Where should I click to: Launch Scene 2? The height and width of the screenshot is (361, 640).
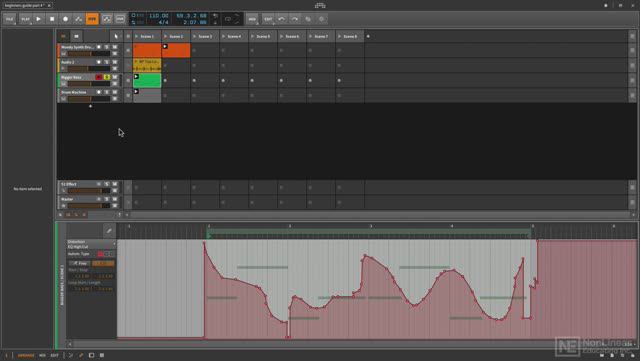(x=166, y=36)
